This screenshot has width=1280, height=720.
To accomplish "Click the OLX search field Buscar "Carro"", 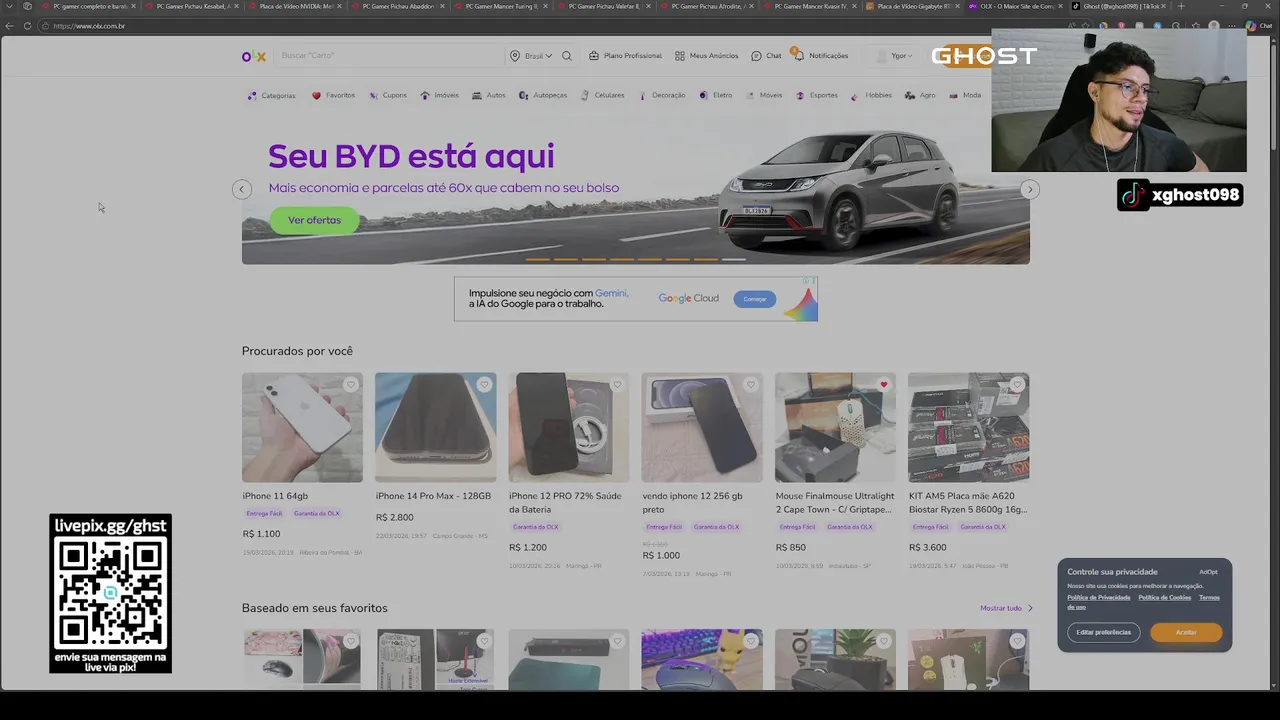I will tap(390, 56).
